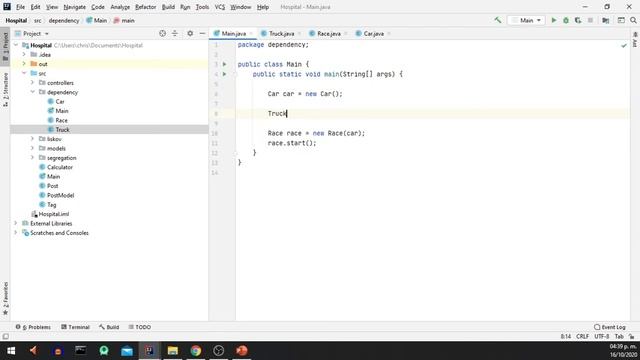Expand the models package

pos(32,148)
